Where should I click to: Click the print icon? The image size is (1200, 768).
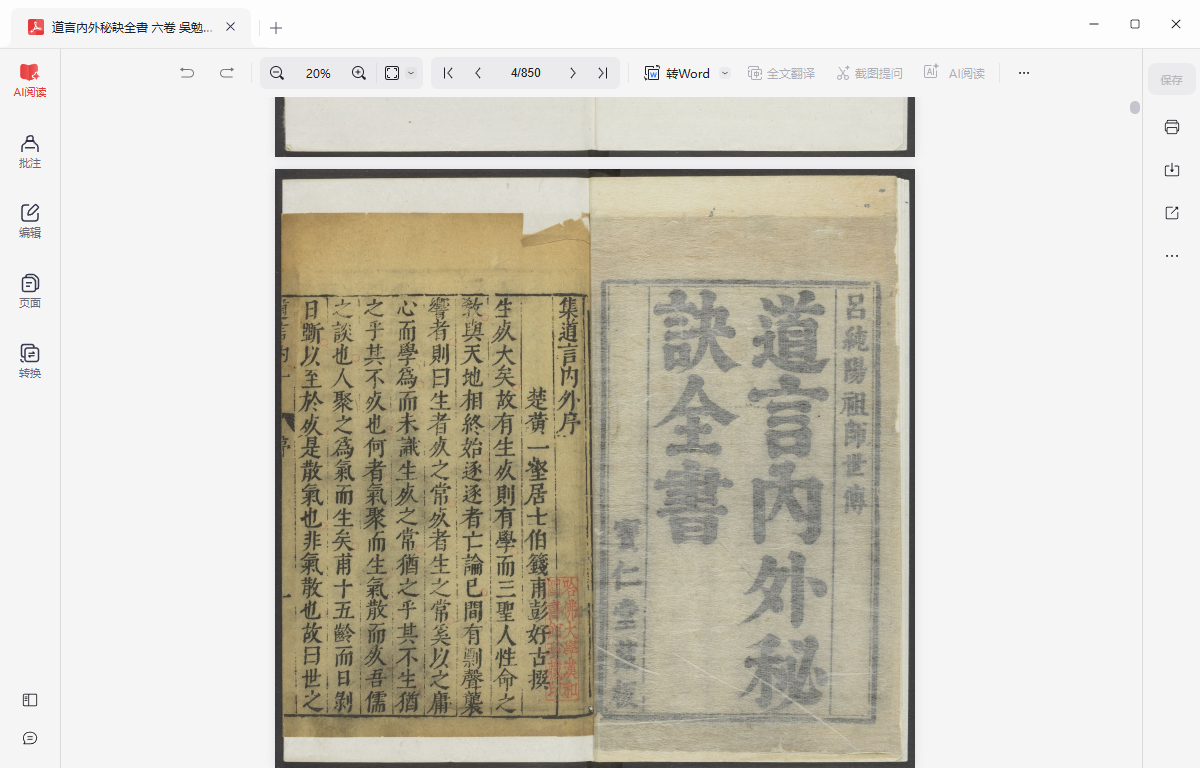click(1172, 127)
